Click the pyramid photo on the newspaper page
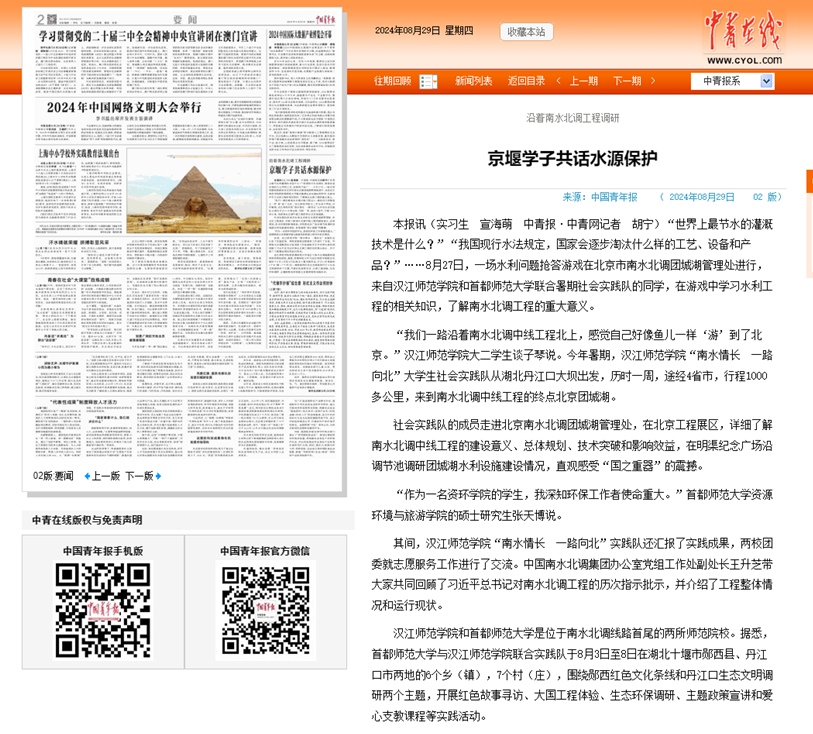 click(194, 191)
